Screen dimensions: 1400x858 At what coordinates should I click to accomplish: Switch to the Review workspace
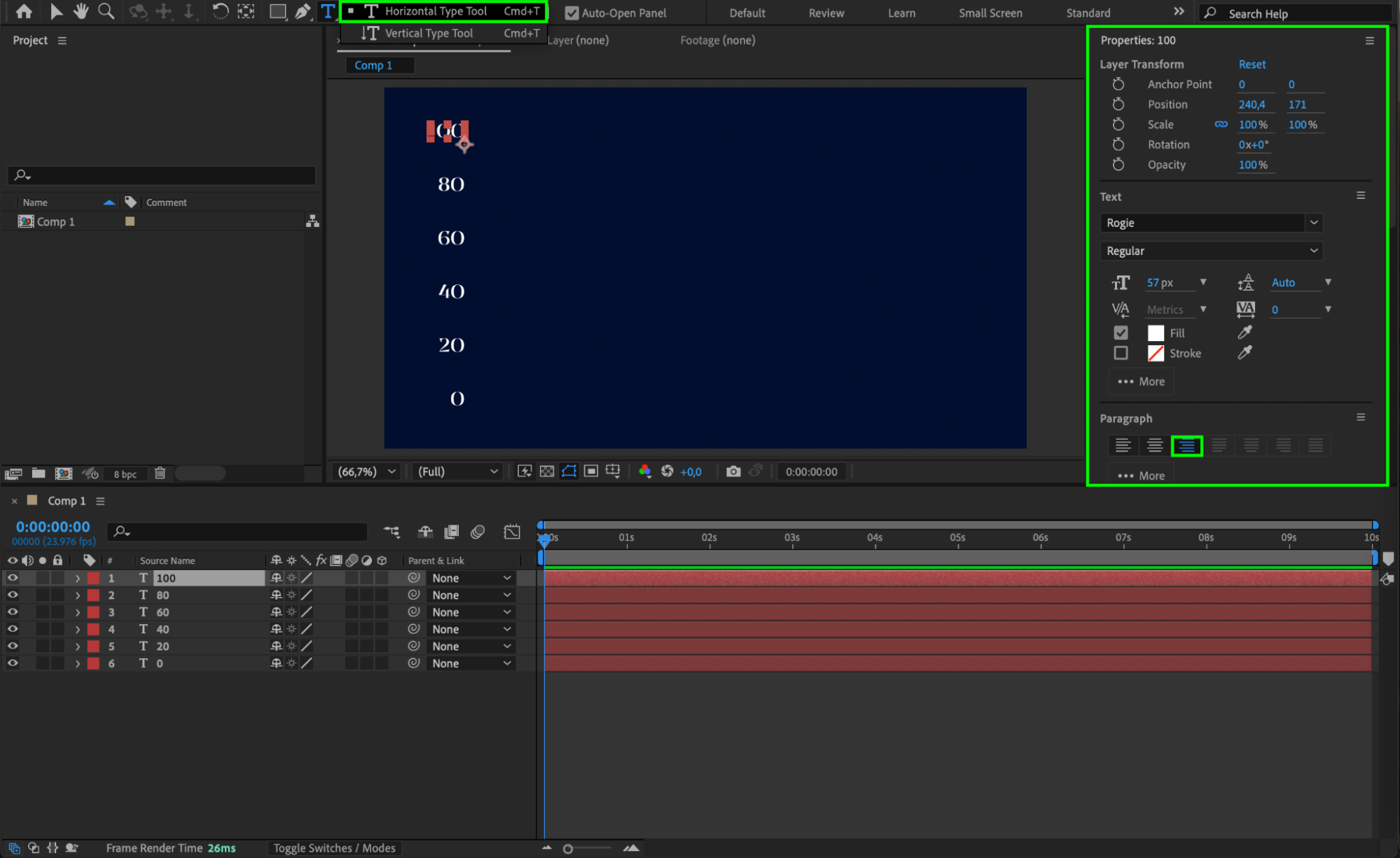coord(826,13)
